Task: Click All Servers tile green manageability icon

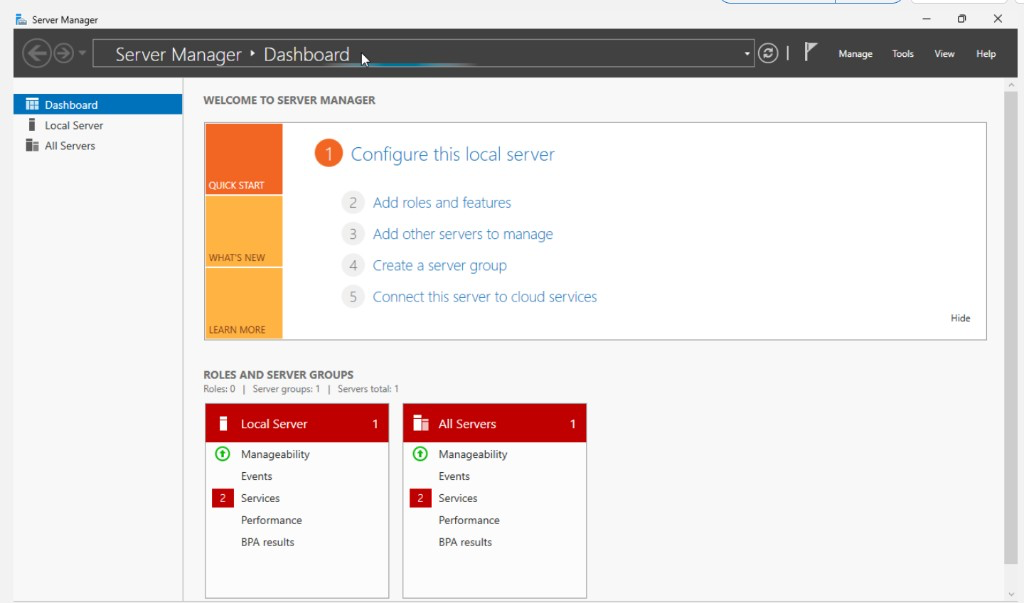Action: tap(421, 453)
